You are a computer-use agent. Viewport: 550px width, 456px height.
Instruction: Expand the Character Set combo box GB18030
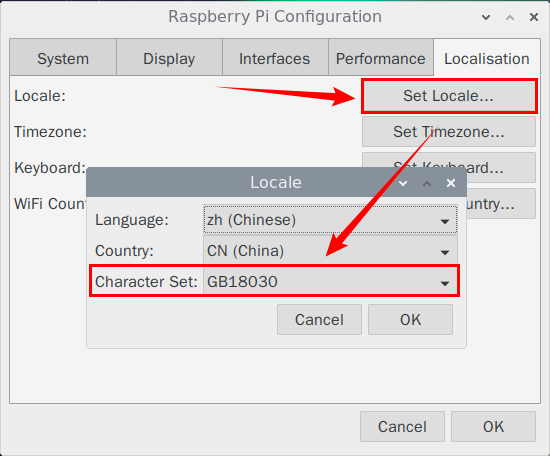pos(330,281)
